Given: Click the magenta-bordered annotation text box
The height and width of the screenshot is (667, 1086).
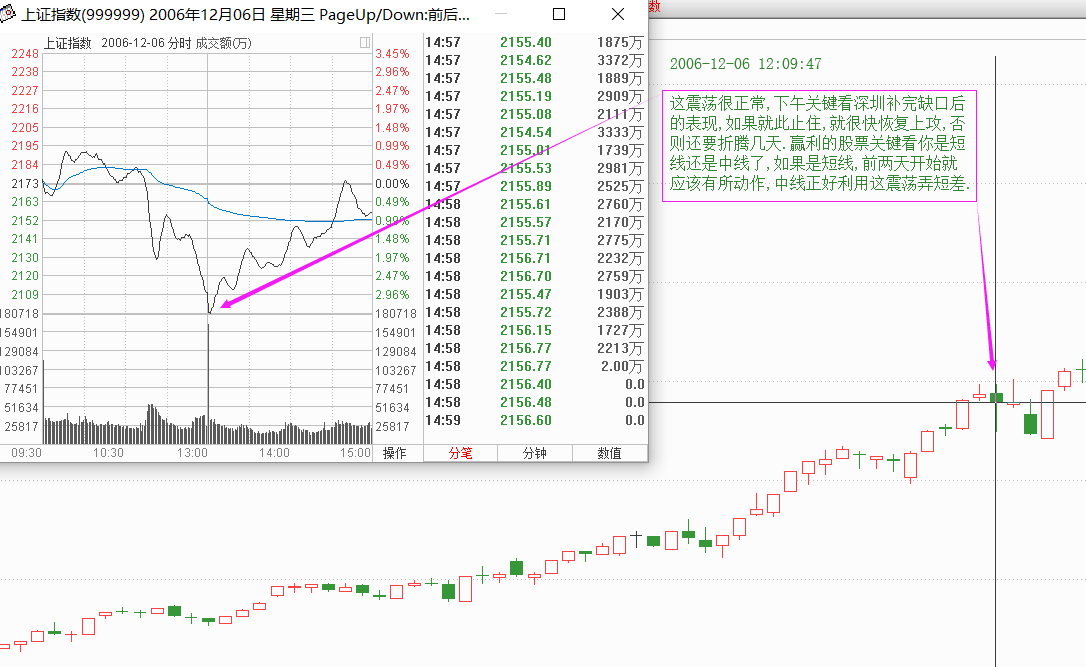Looking at the screenshot, I should [x=818, y=144].
